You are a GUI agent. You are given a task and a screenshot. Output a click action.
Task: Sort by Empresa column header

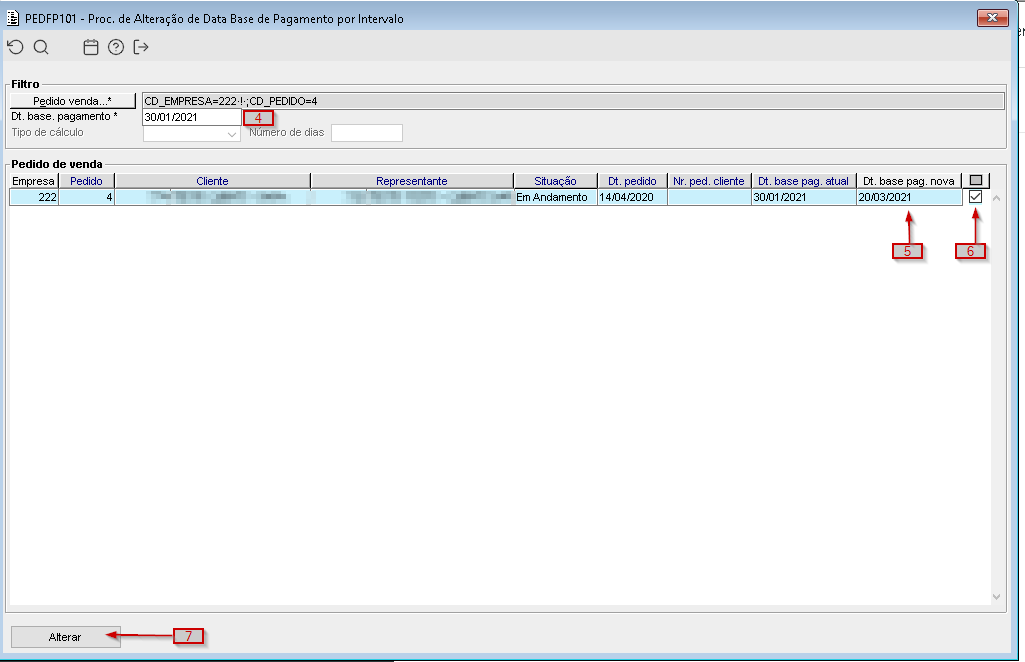point(34,181)
